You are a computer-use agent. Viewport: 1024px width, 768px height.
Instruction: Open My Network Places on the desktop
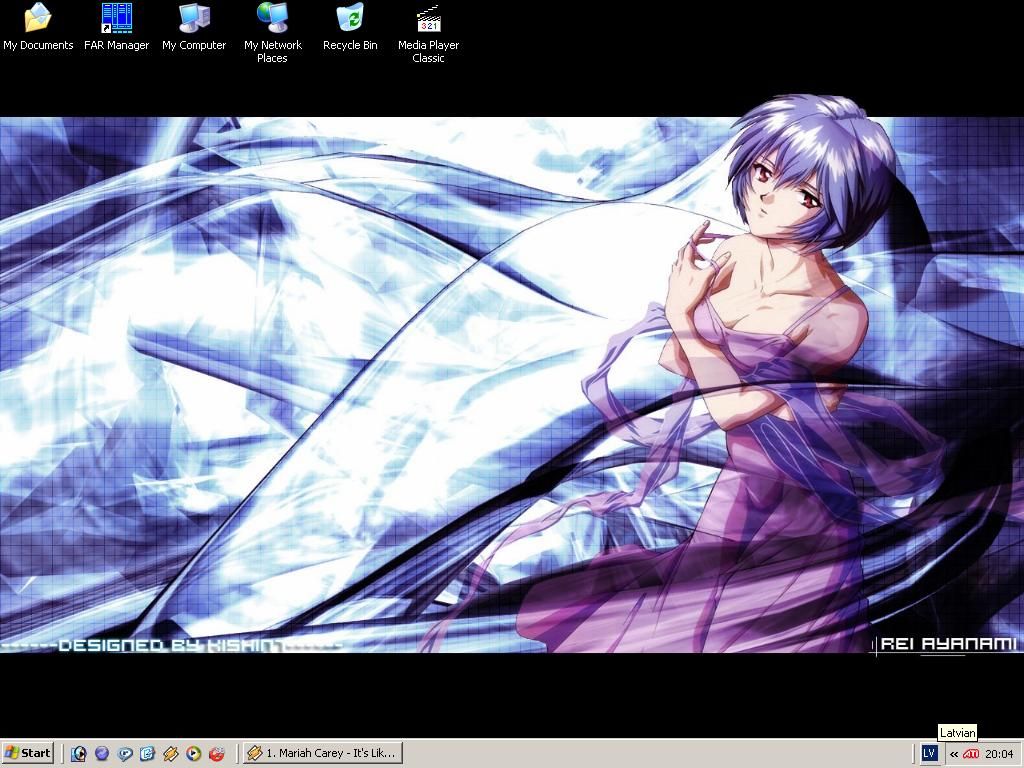click(x=272, y=33)
